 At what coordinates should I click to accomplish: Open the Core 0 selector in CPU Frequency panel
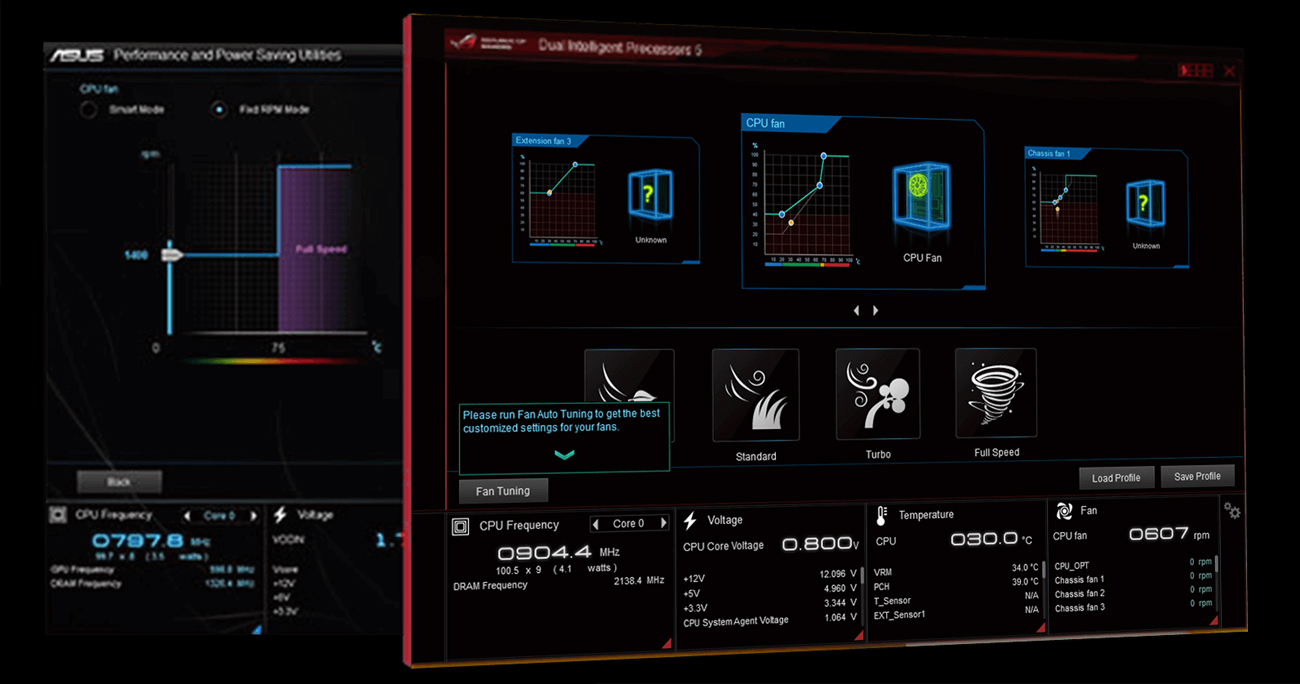(x=628, y=522)
